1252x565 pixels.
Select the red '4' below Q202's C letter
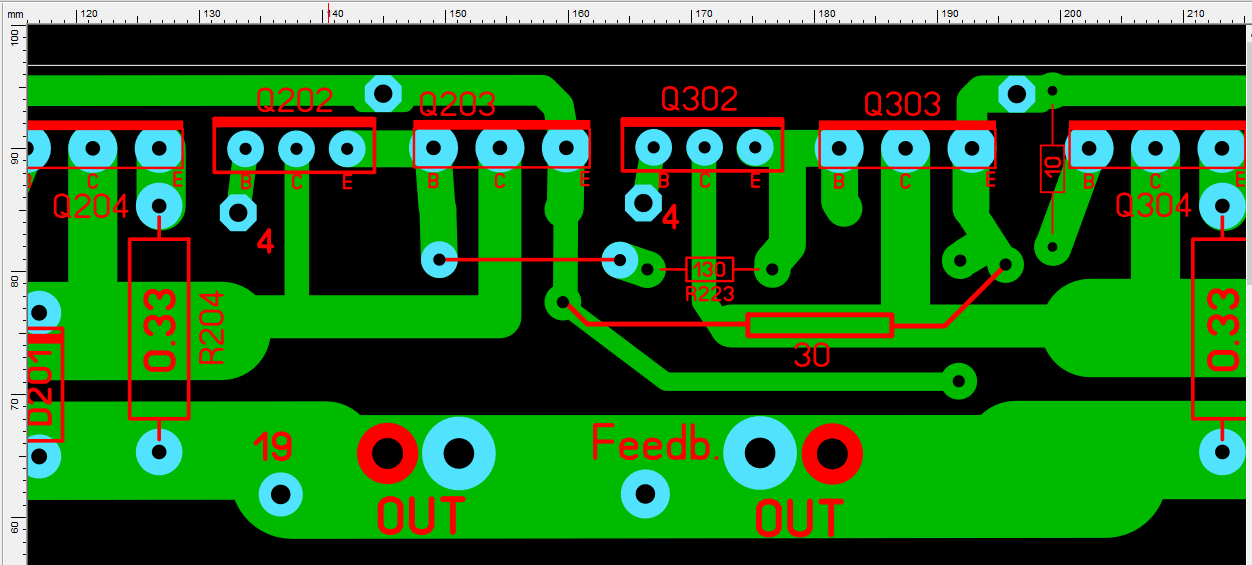tap(265, 242)
